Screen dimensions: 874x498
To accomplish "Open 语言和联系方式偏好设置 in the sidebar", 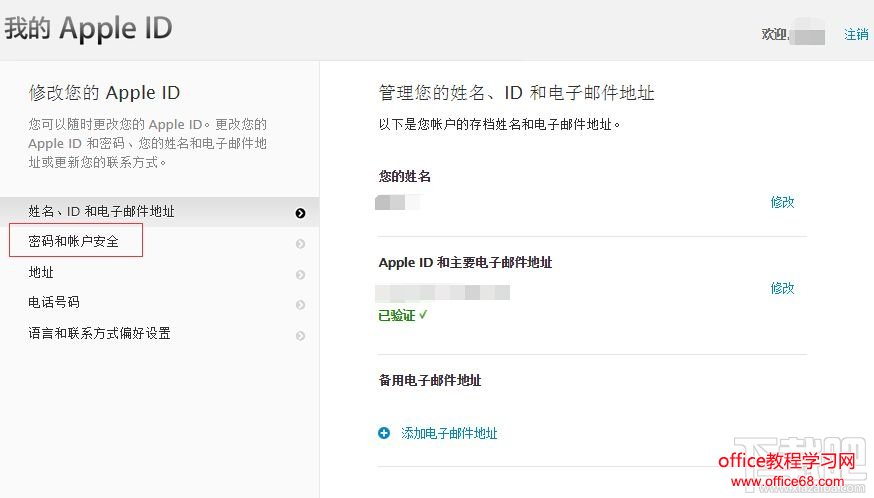I will [99, 334].
